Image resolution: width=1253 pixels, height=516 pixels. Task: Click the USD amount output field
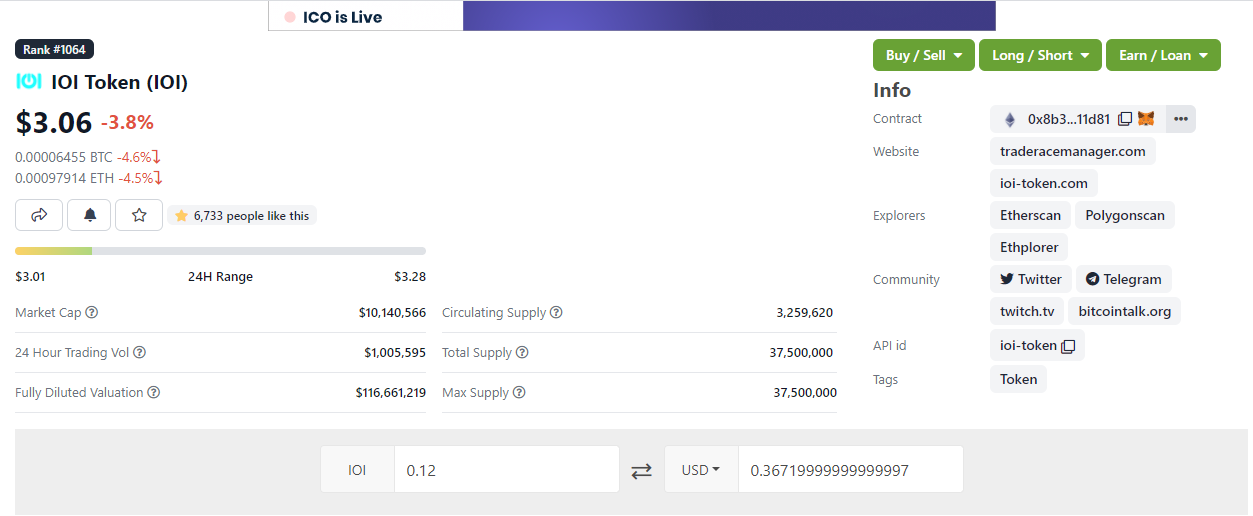850,470
